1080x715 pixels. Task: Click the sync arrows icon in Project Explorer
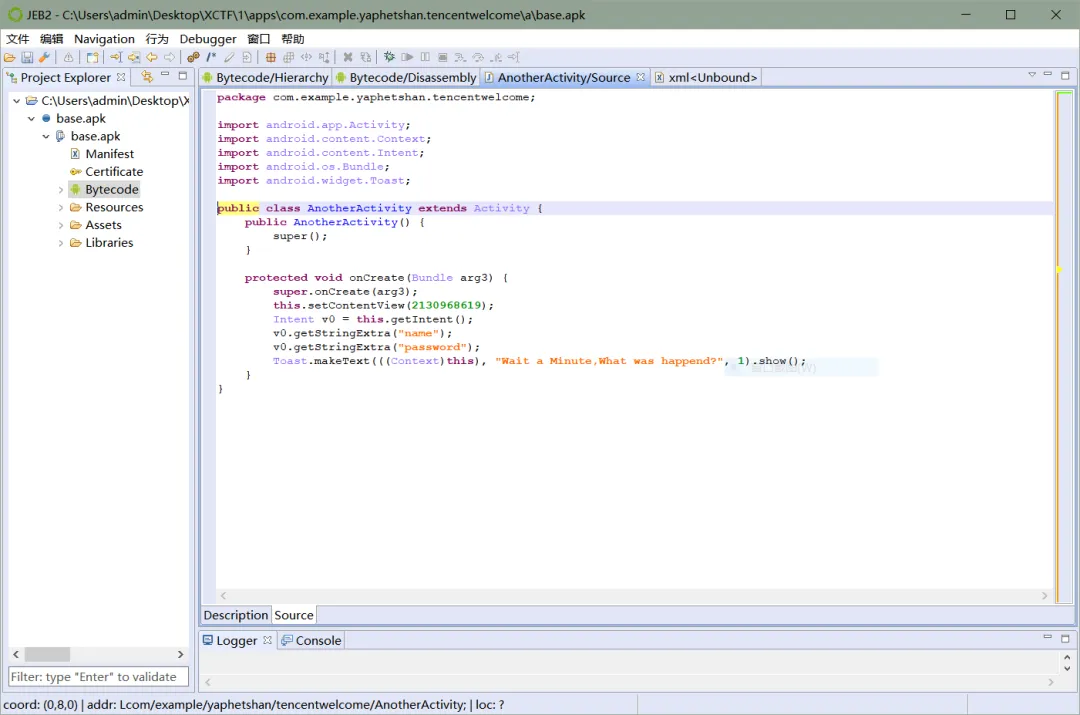[x=147, y=77]
